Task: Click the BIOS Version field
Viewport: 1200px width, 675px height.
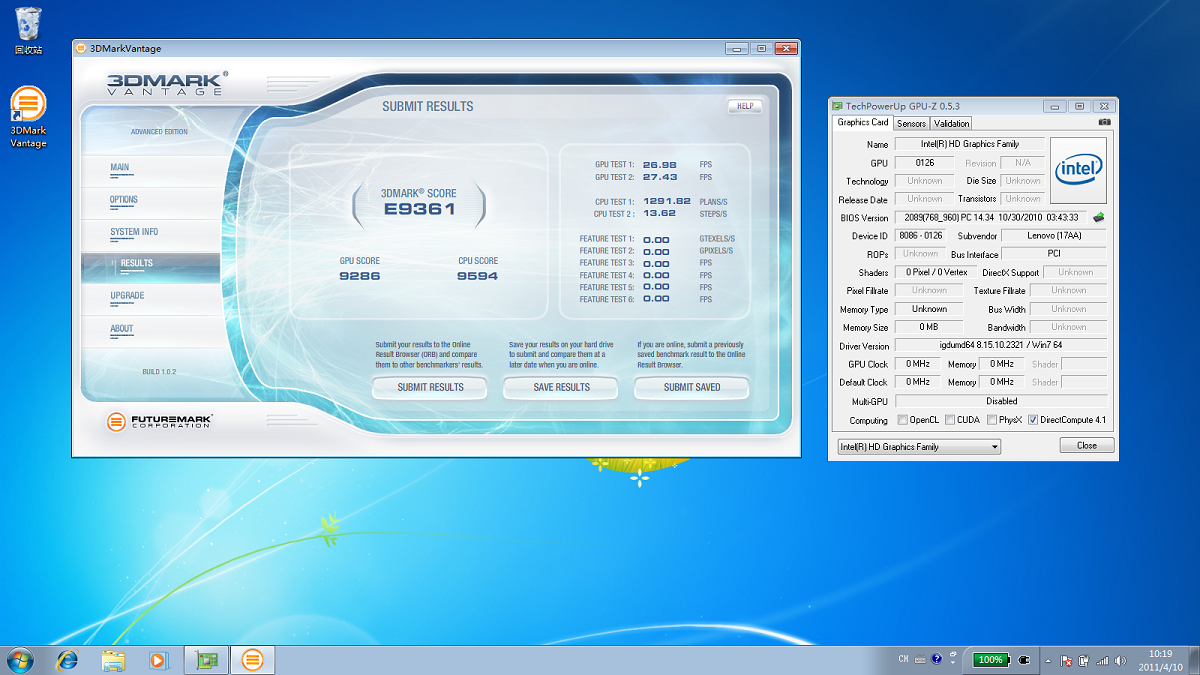Action: pyautogui.click(x=990, y=217)
